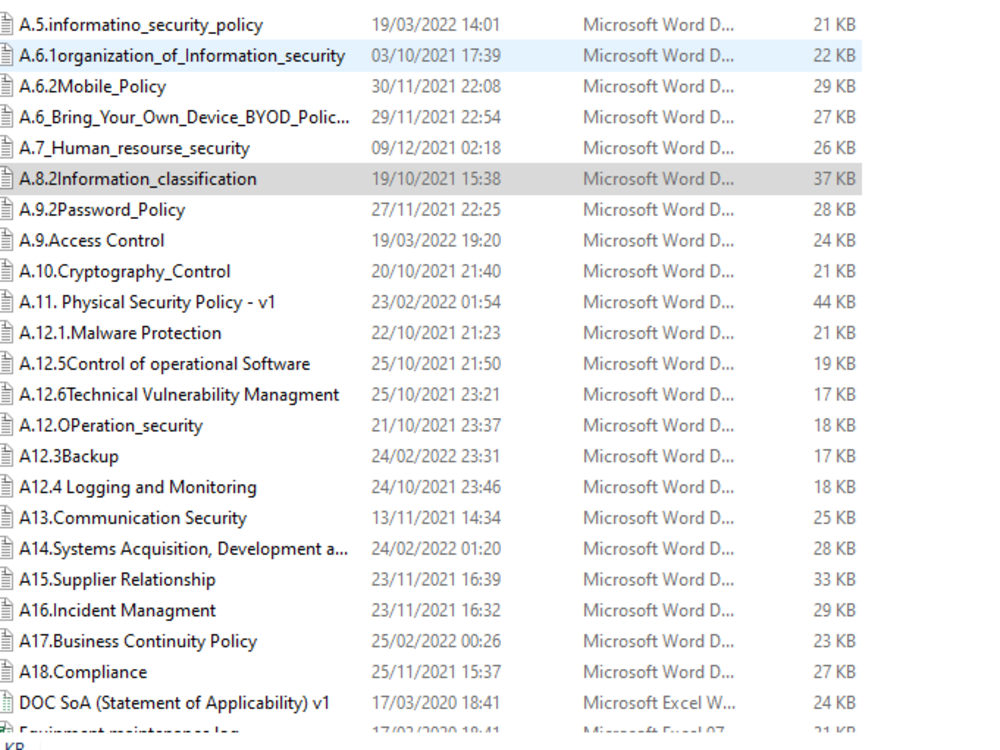
Task: Select file name A.12.5Control of operational Software
Action: (x=165, y=364)
